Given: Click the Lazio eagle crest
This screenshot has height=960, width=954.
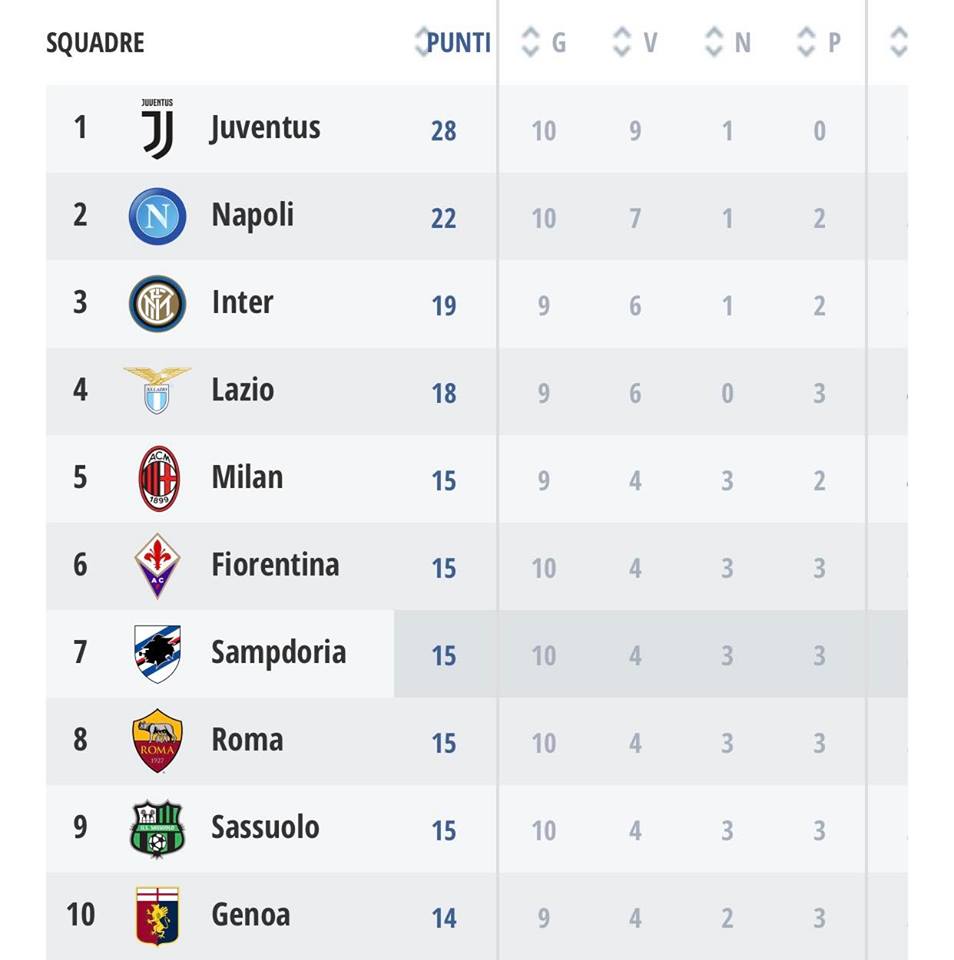Looking at the screenshot, I should pyautogui.click(x=157, y=390).
